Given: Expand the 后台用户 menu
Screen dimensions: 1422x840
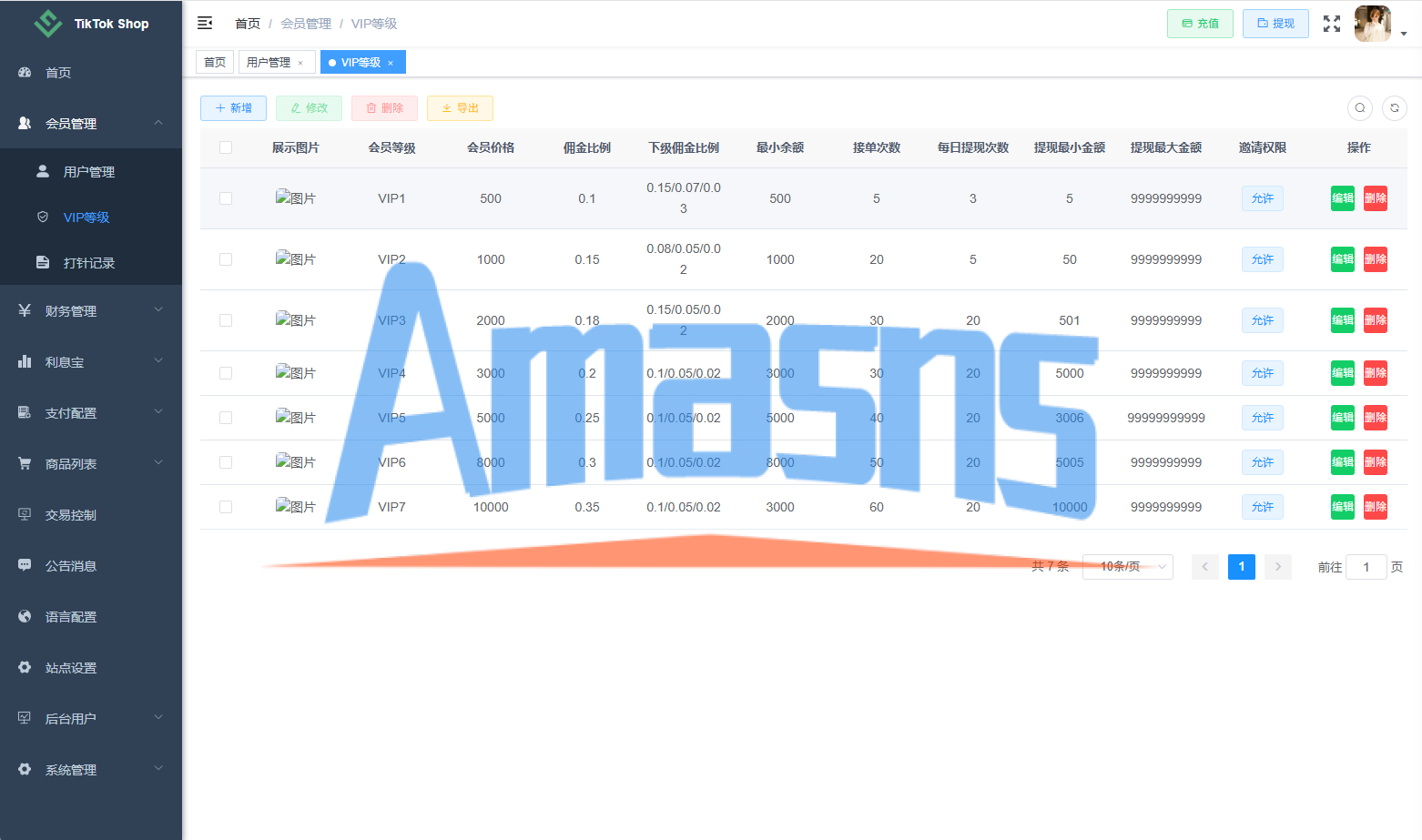Looking at the screenshot, I should point(91,718).
